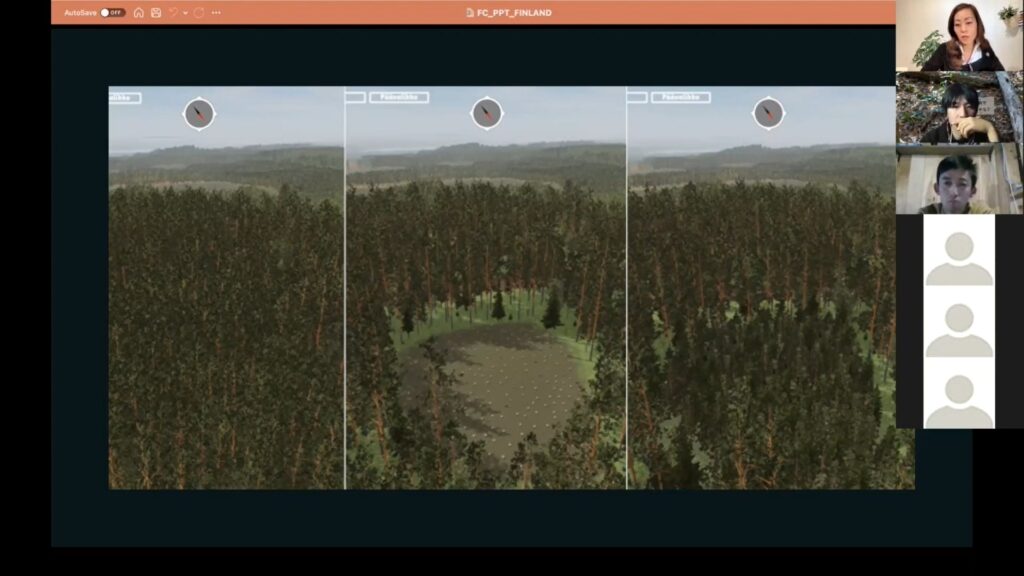Click the bottom blank avatar participant tile
1024x576 pixels.
click(x=959, y=393)
